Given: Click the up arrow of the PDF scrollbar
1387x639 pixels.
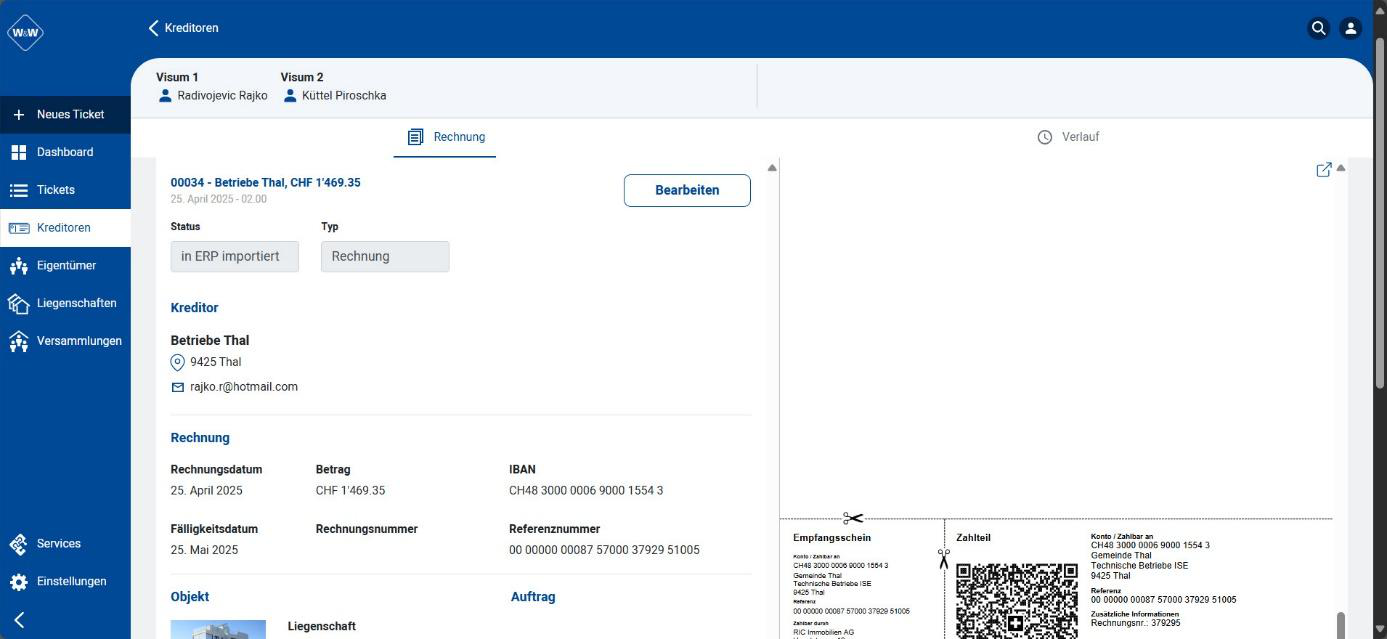Looking at the screenshot, I should [1341, 168].
